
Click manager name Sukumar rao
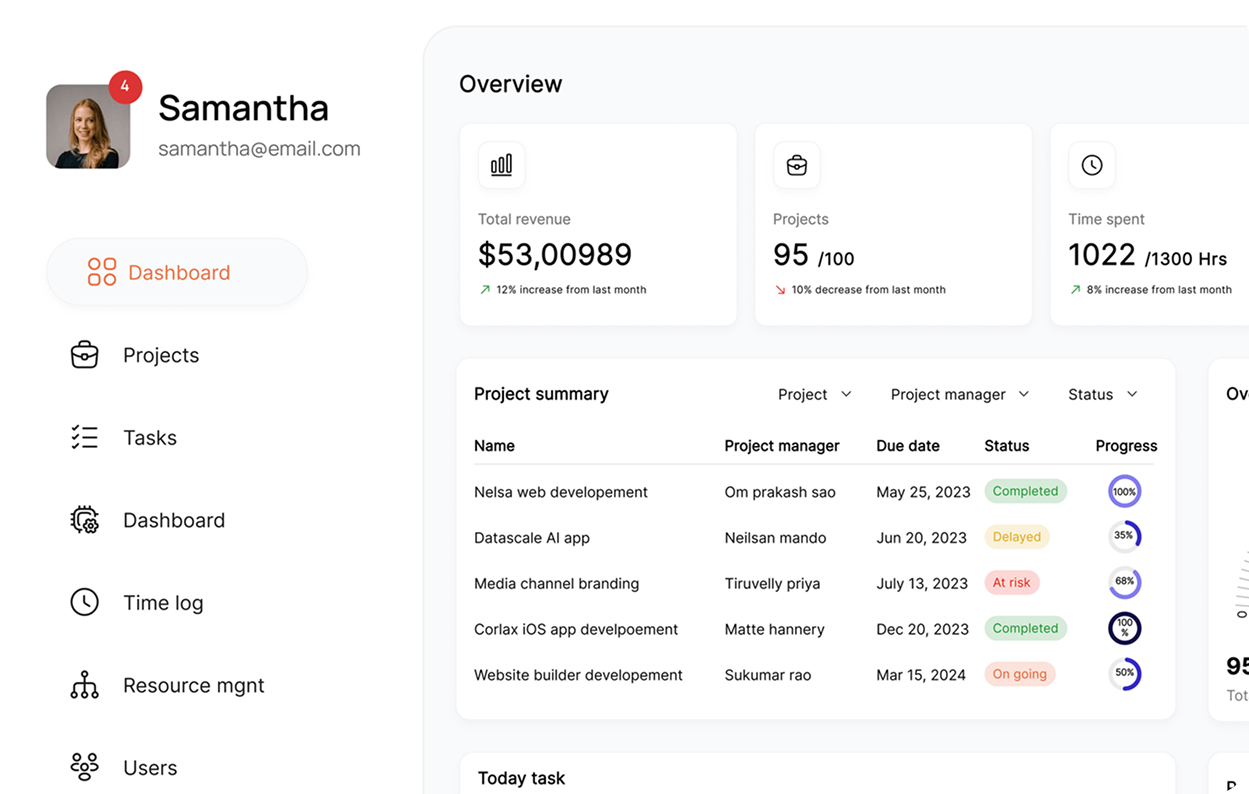[767, 675]
